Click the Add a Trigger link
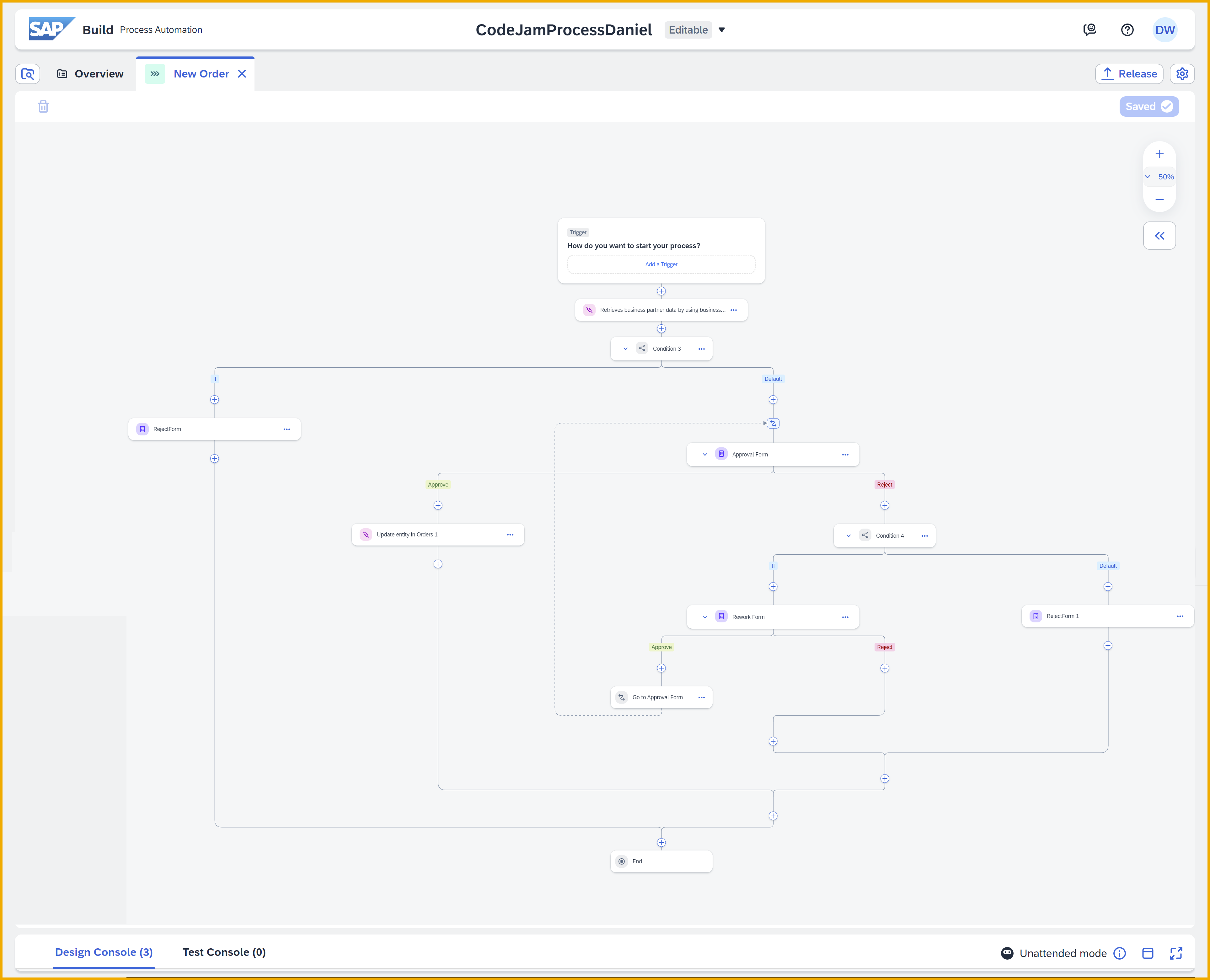Image resolution: width=1210 pixels, height=980 pixels. pyautogui.click(x=661, y=264)
